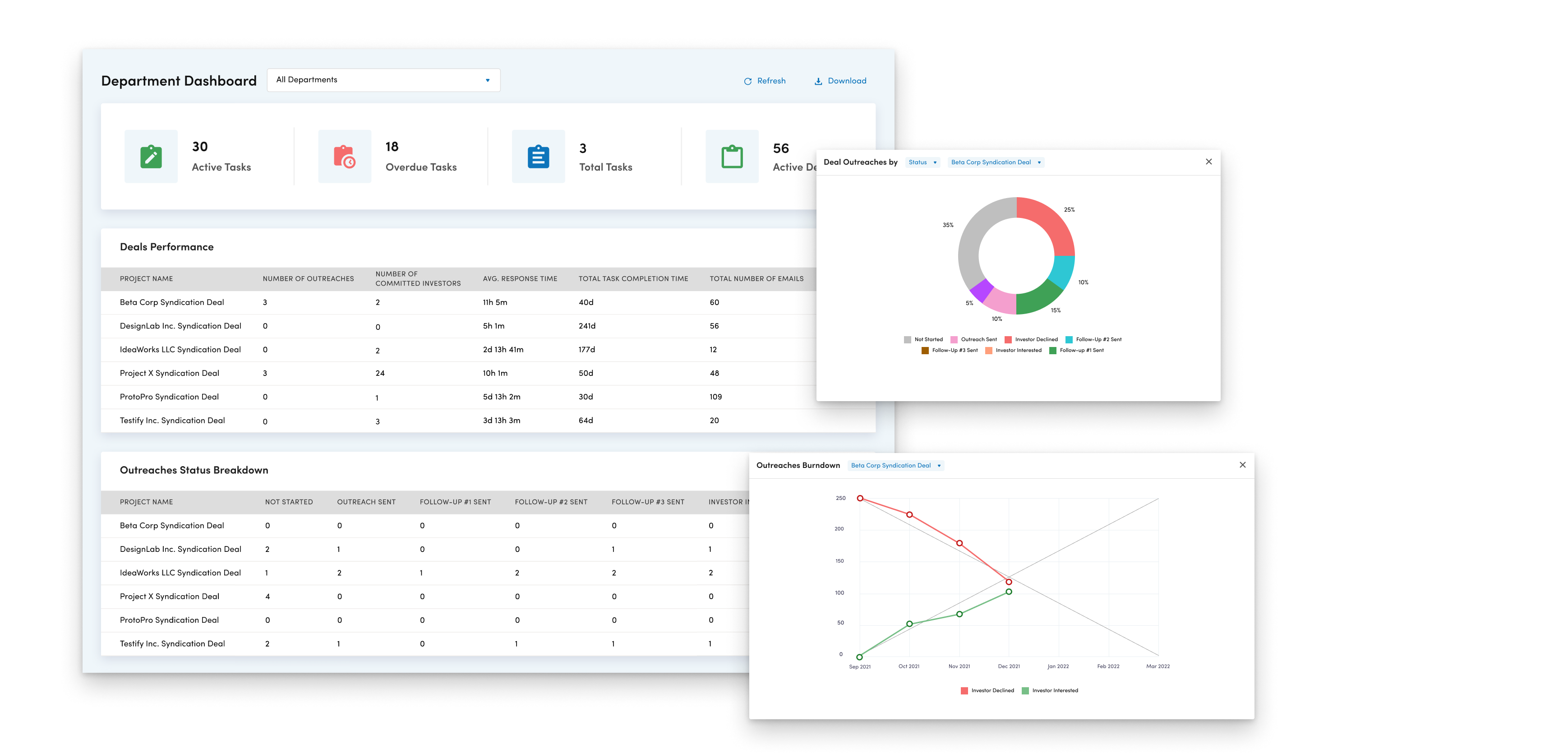Click the Not Started column header
This screenshot has height=754, width=1568.
pos(289,503)
